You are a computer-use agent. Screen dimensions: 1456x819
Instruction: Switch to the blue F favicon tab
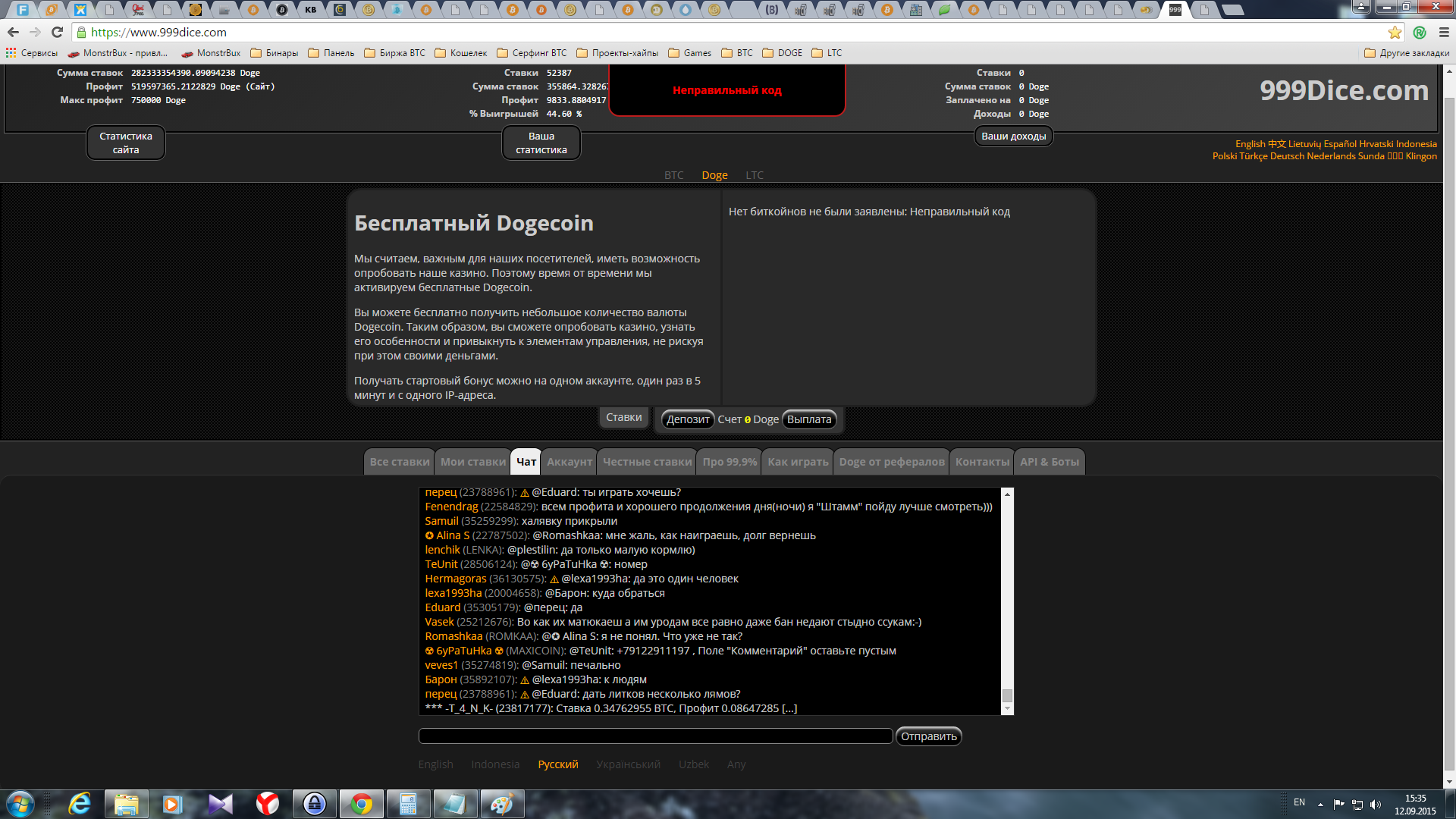tap(23, 10)
